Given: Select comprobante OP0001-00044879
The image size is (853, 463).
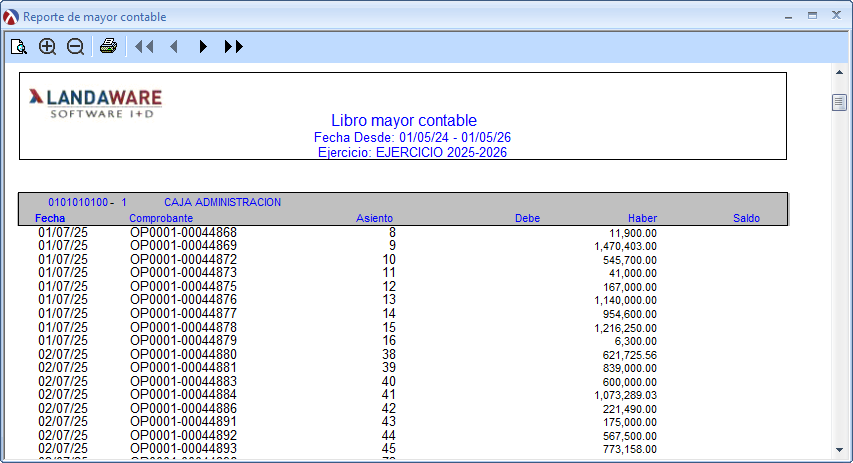Looking at the screenshot, I should pos(183,341).
